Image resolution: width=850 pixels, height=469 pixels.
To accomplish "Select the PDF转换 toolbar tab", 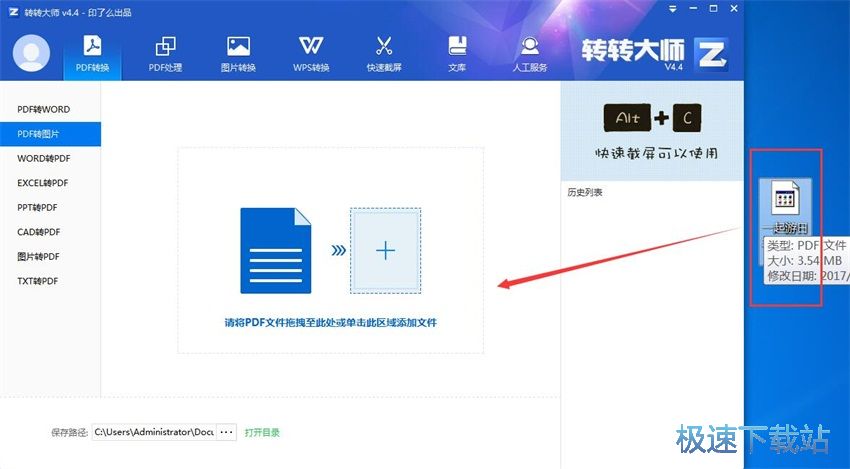I will coord(93,53).
